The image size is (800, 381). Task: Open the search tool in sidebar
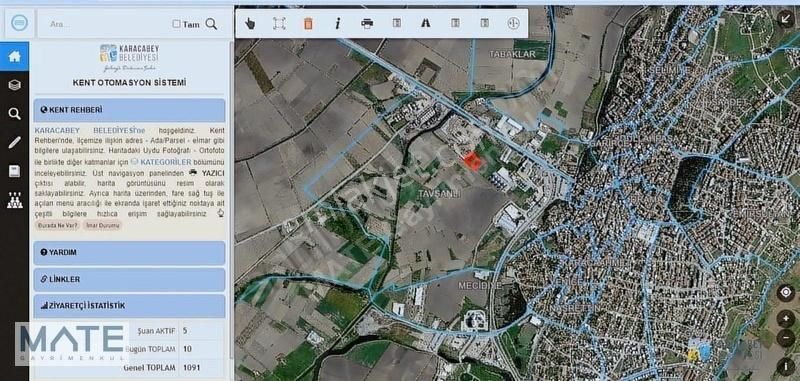point(14,114)
